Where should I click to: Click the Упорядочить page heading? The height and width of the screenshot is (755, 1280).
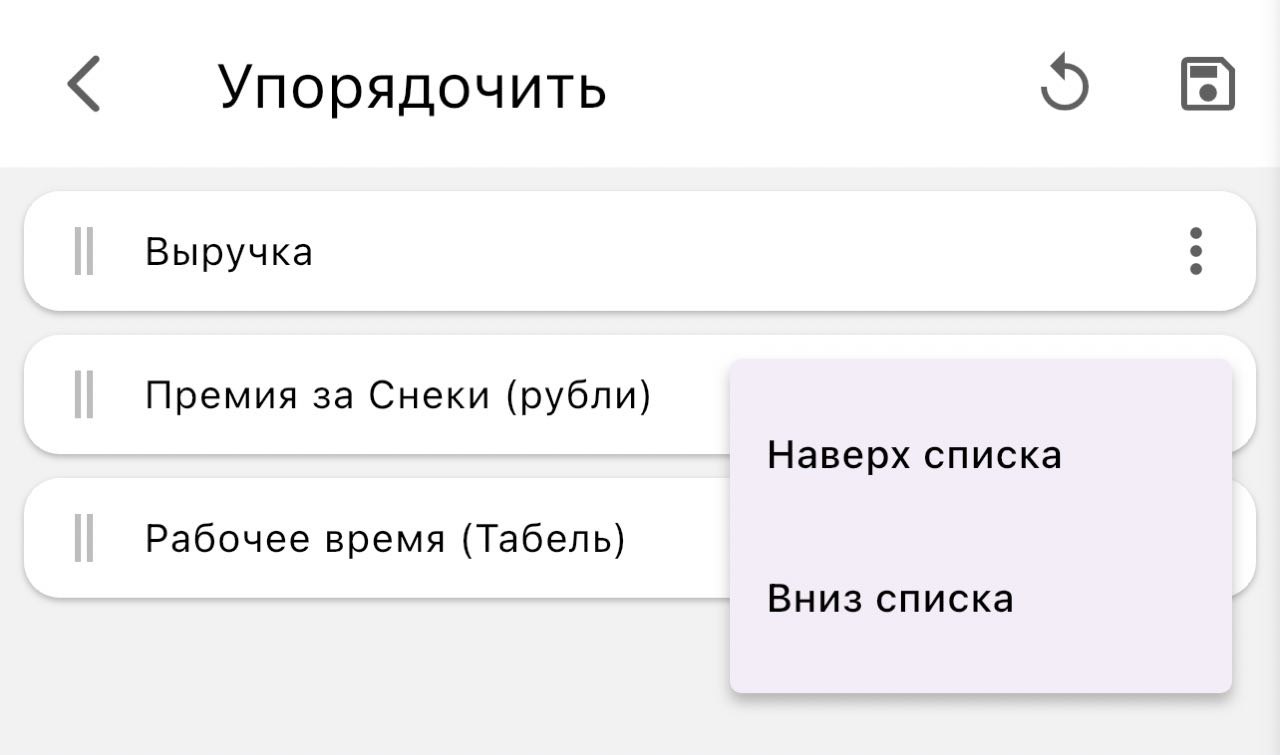click(412, 86)
